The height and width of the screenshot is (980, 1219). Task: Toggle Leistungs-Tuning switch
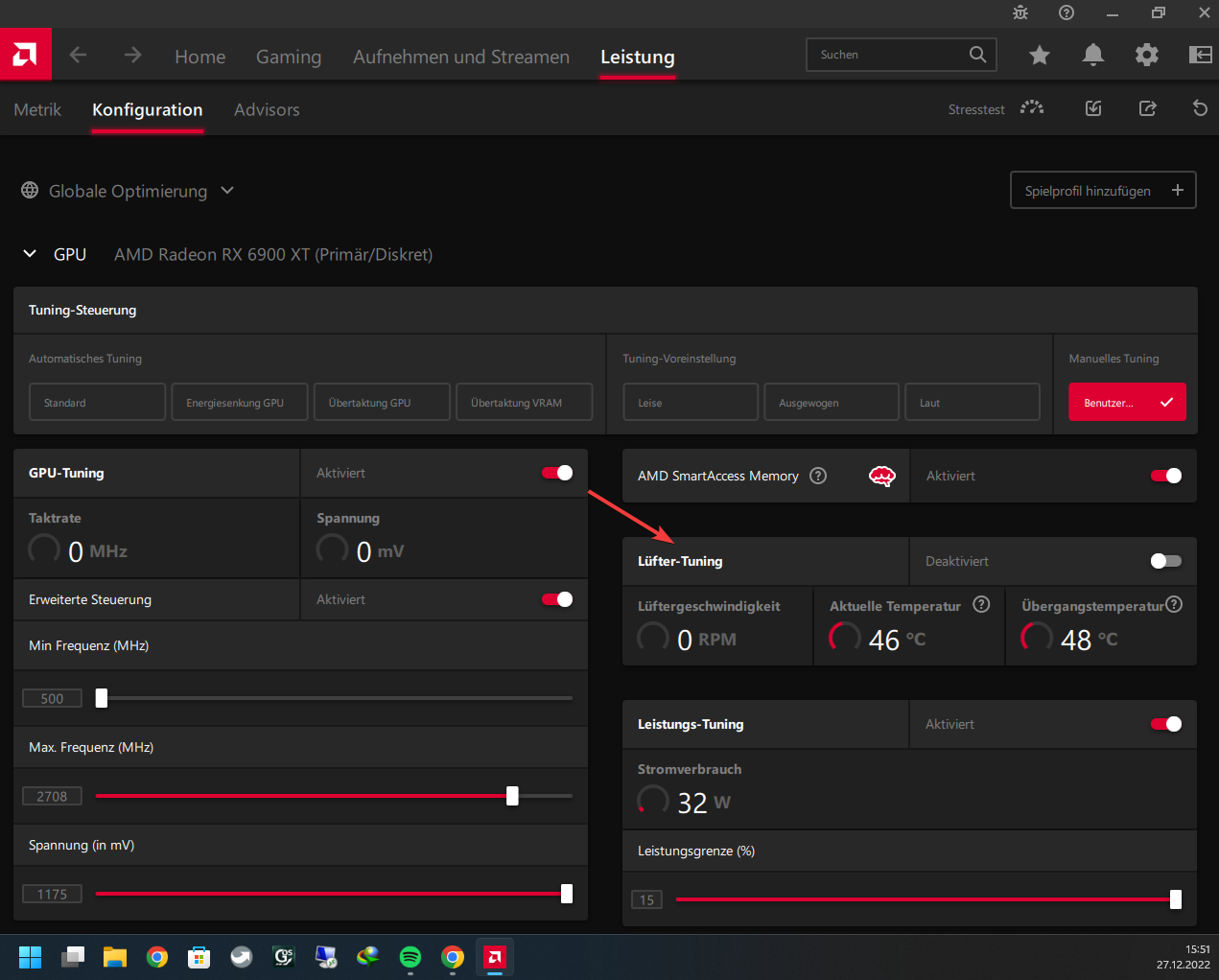click(x=1166, y=724)
